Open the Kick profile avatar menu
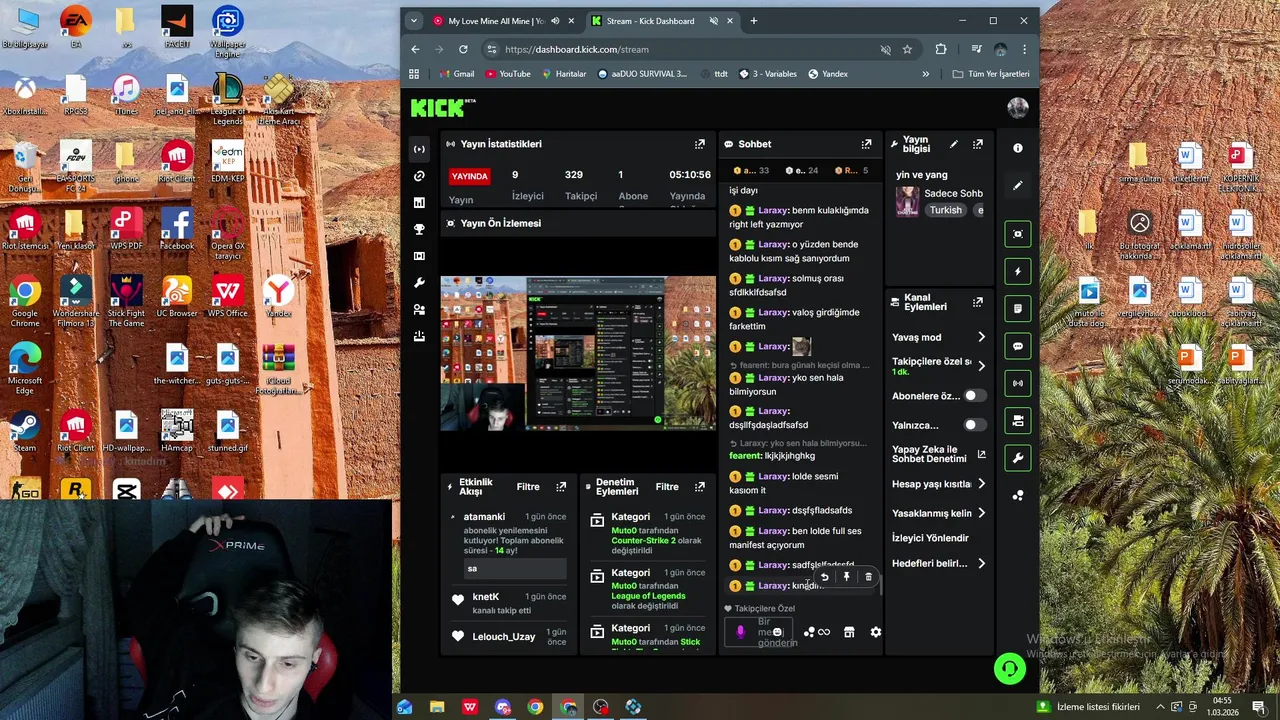 click(1018, 108)
